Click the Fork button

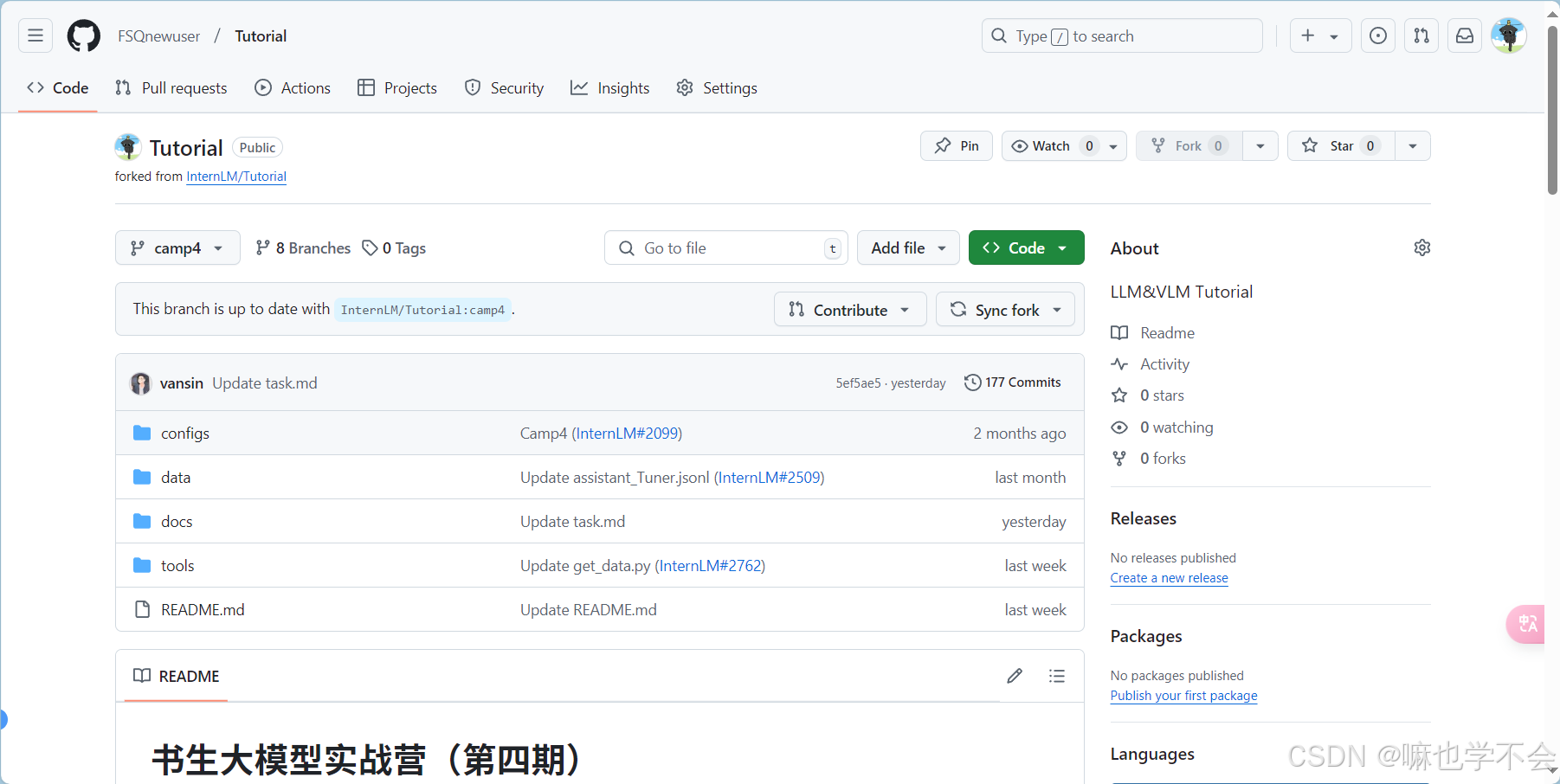[x=1189, y=146]
